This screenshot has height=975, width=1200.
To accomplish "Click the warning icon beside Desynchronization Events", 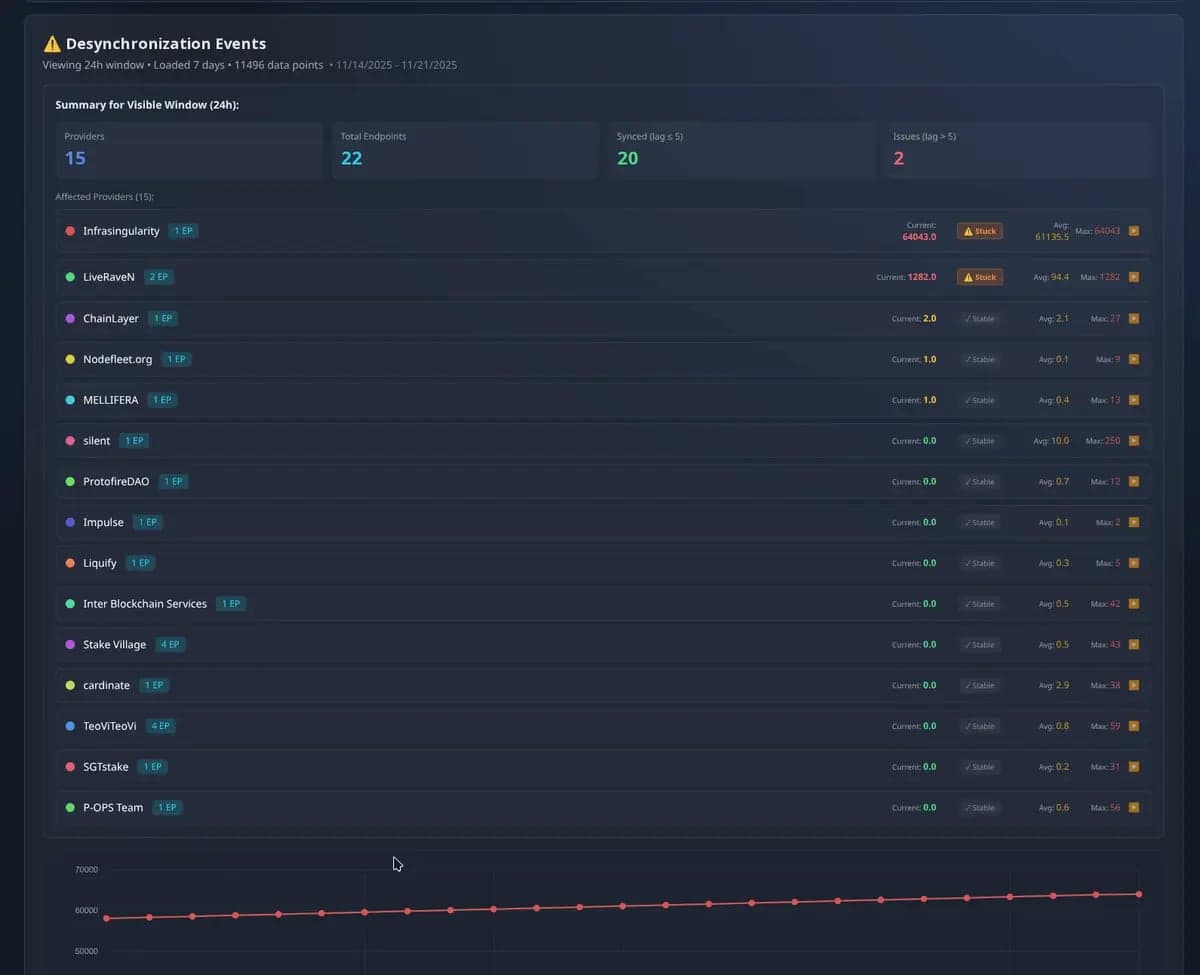I will [52, 44].
